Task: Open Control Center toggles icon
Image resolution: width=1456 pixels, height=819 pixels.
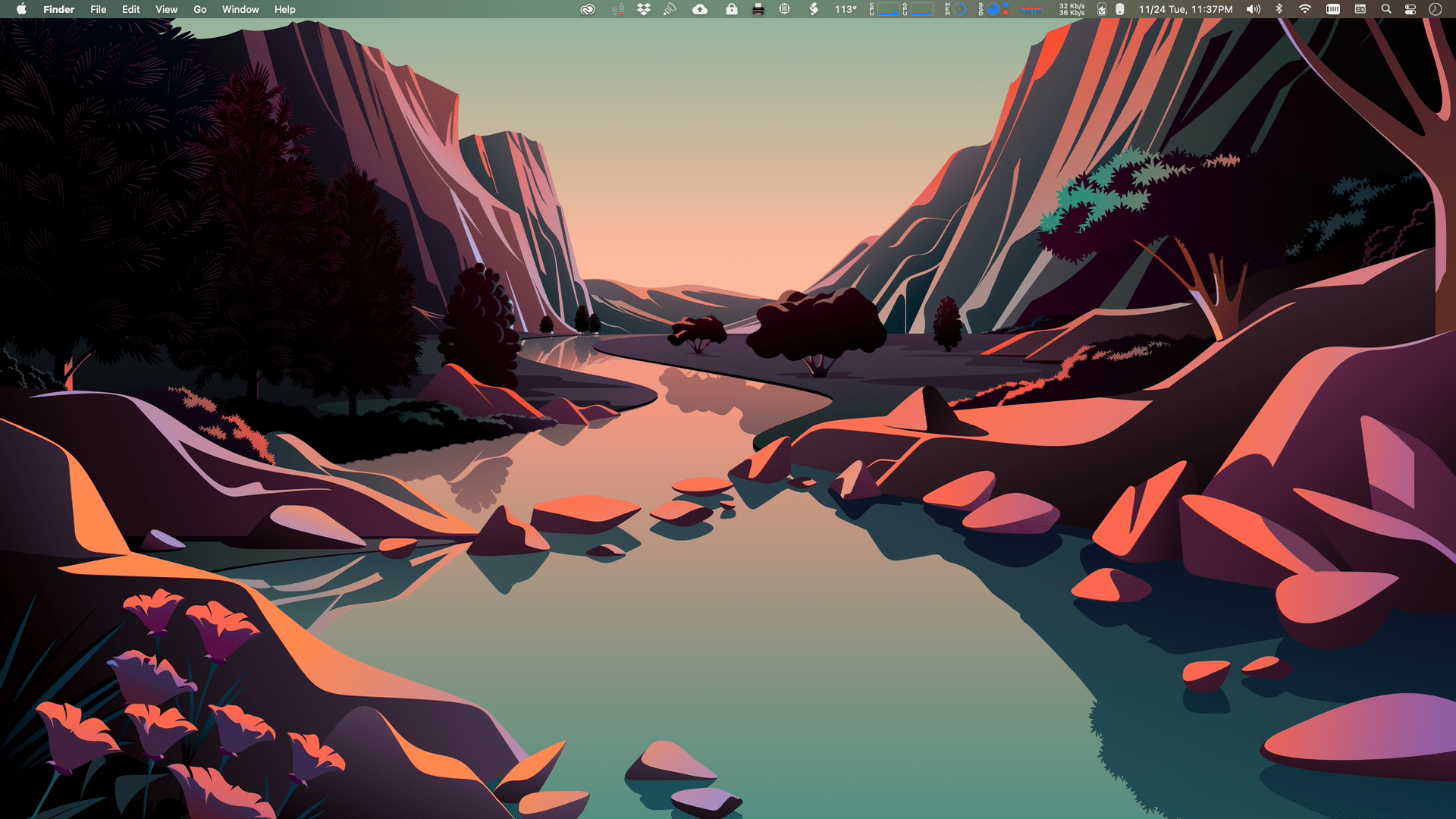Action: 1410,9
